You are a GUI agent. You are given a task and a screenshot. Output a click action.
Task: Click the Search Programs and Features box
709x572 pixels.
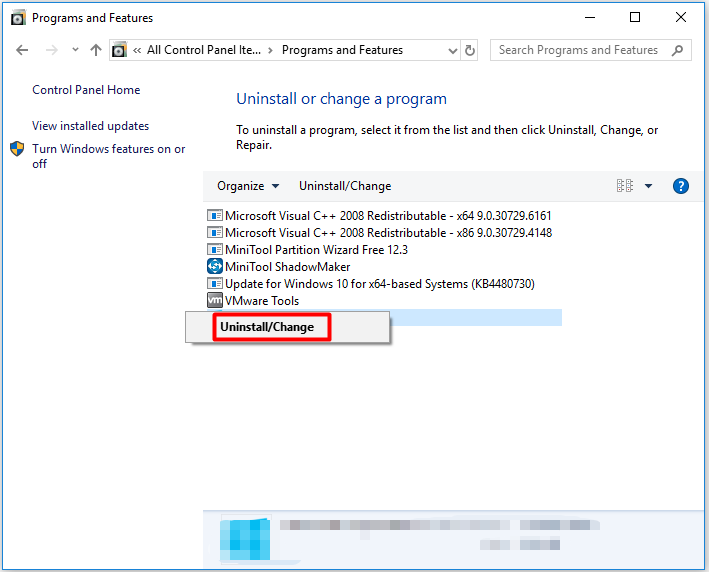(591, 50)
